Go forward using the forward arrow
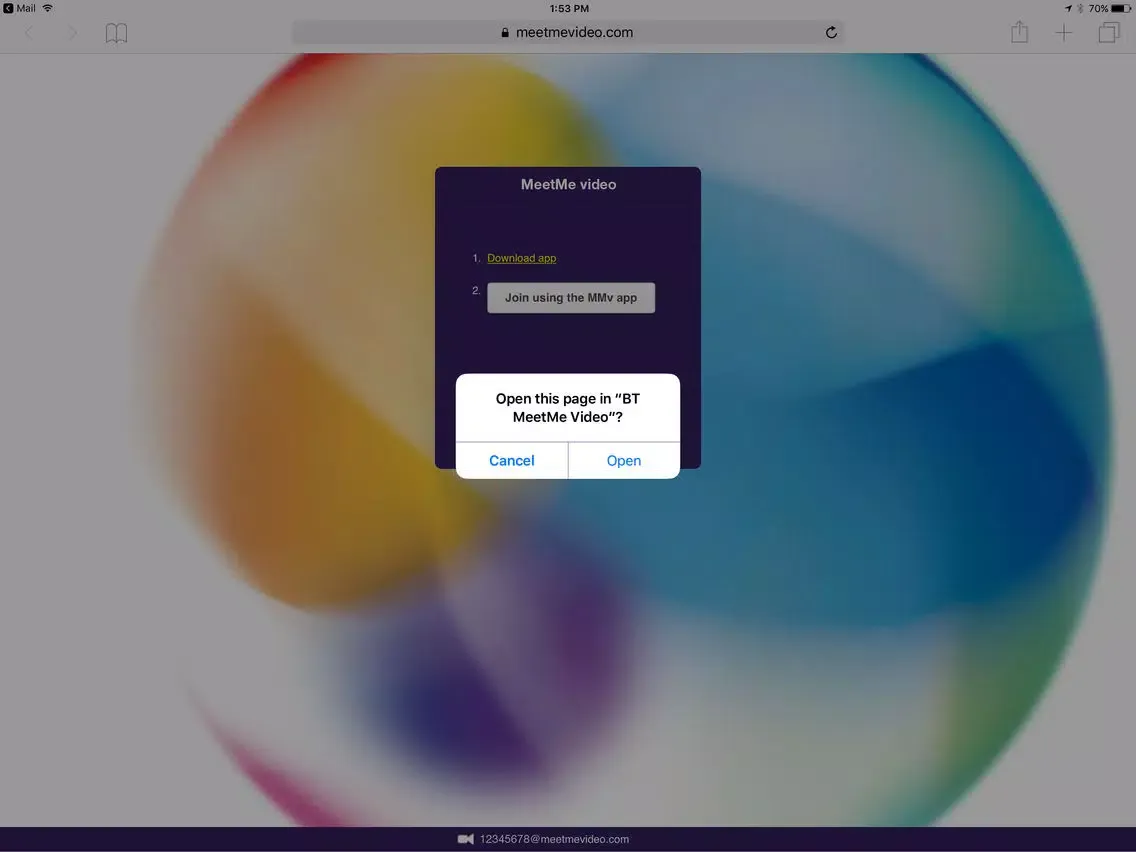 pyautogui.click(x=72, y=33)
